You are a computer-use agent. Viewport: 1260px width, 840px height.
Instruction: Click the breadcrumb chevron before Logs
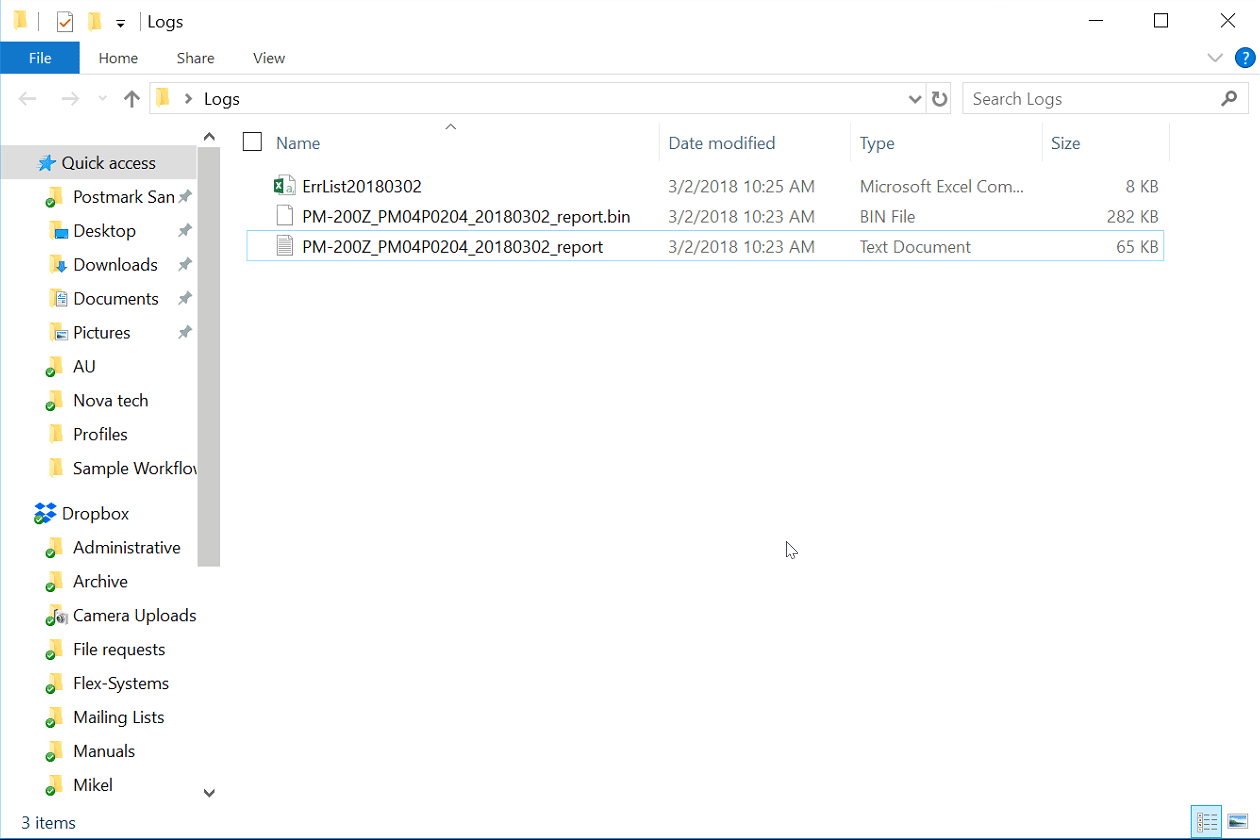click(x=188, y=99)
